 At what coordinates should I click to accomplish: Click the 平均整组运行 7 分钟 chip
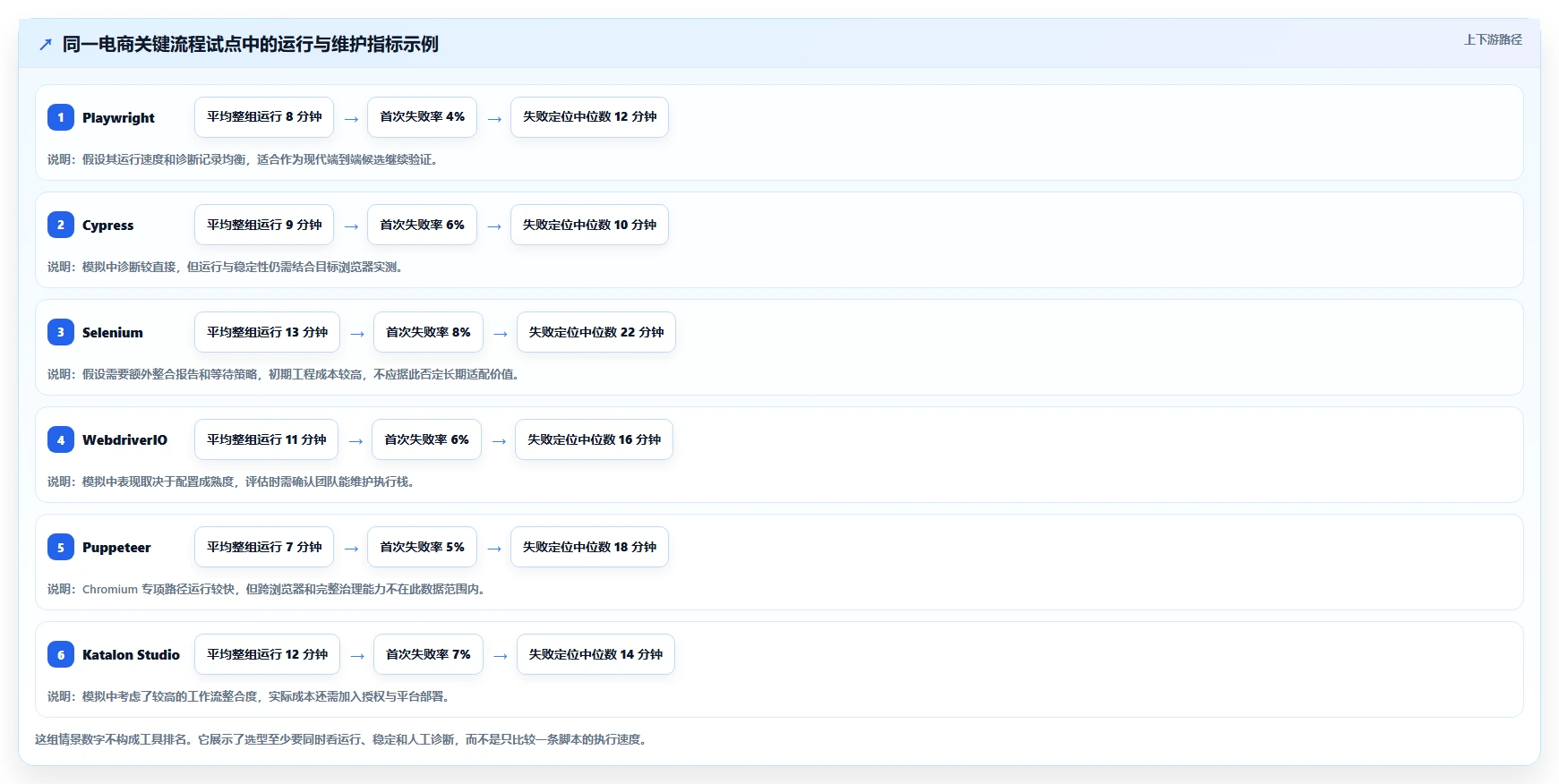264,547
